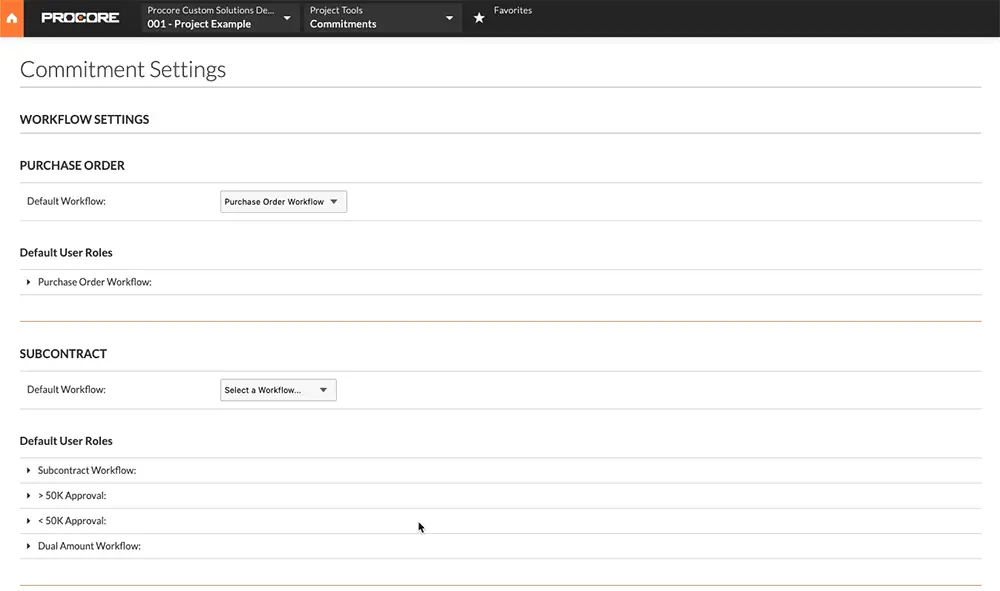
Task: Click the Procore logo
Action: point(80,17)
